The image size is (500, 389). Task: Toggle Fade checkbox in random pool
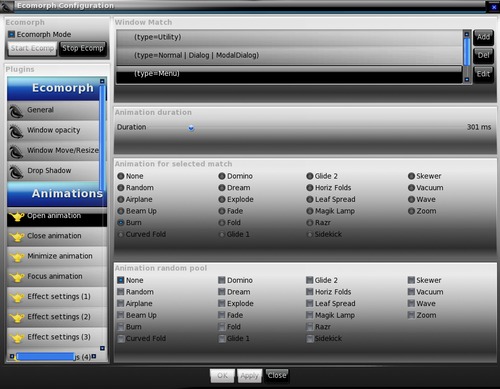coord(222,315)
